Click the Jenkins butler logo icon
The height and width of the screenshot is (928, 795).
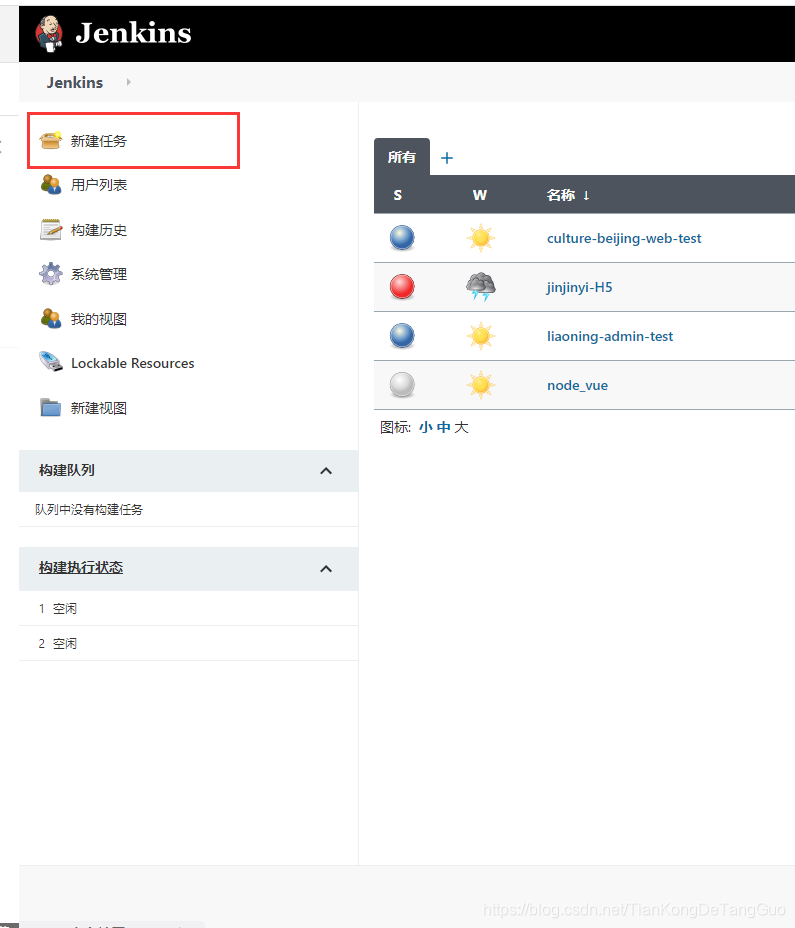[x=49, y=34]
